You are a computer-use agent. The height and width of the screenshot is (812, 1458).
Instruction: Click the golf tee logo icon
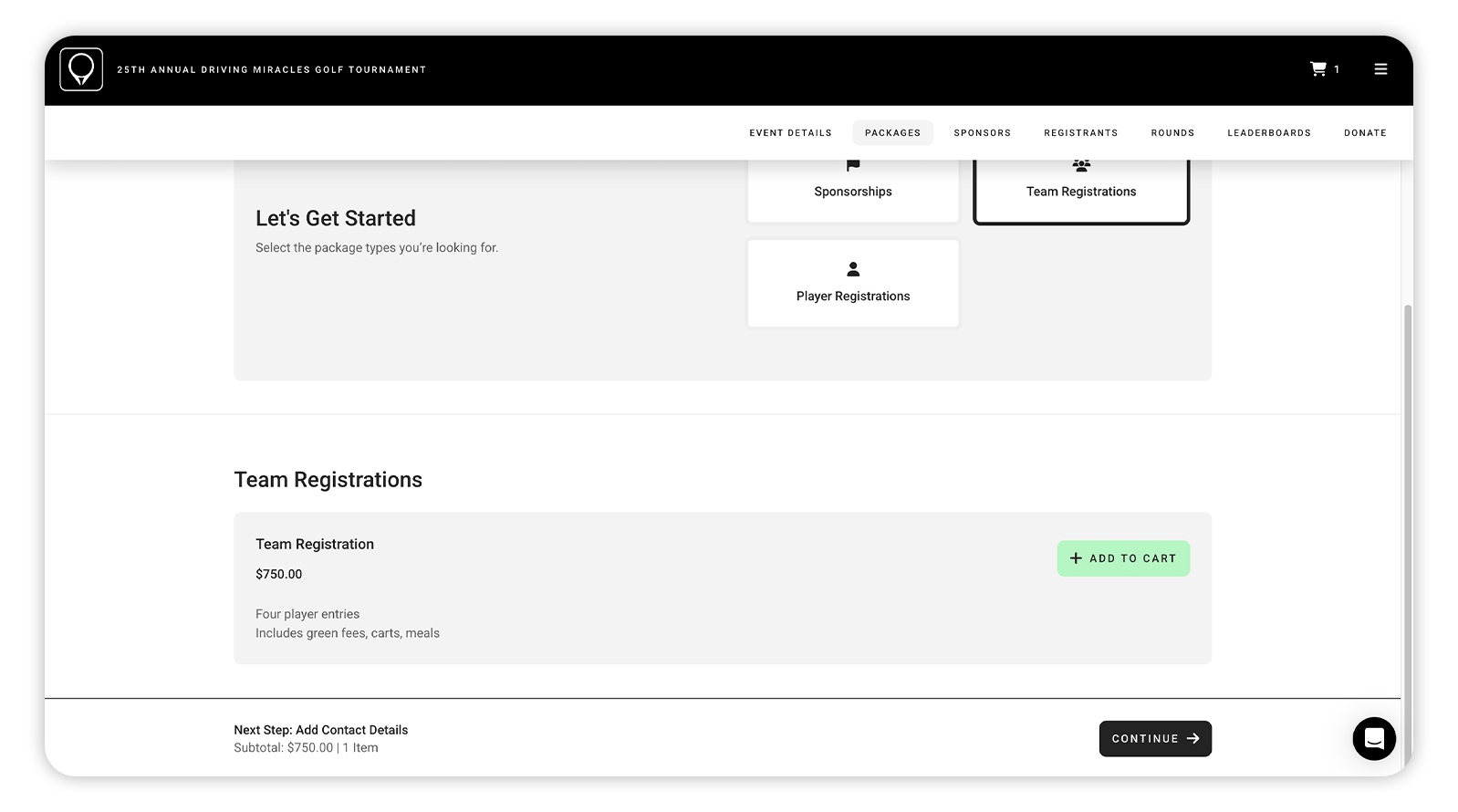click(x=81, y=69)
